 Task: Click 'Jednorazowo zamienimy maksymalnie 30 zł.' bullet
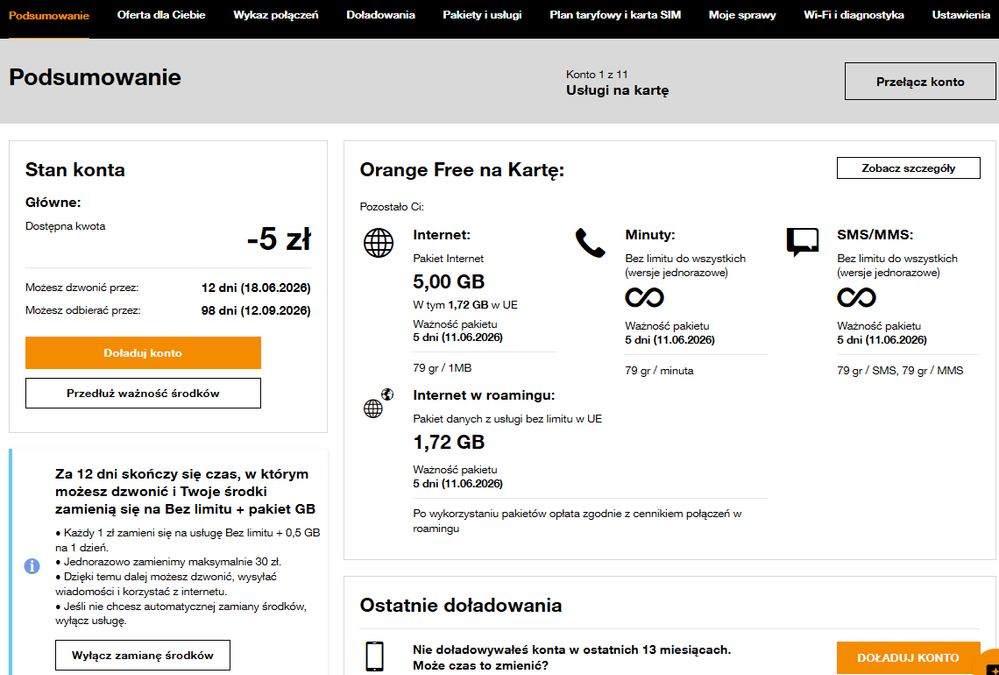click(x=169, y=562)
